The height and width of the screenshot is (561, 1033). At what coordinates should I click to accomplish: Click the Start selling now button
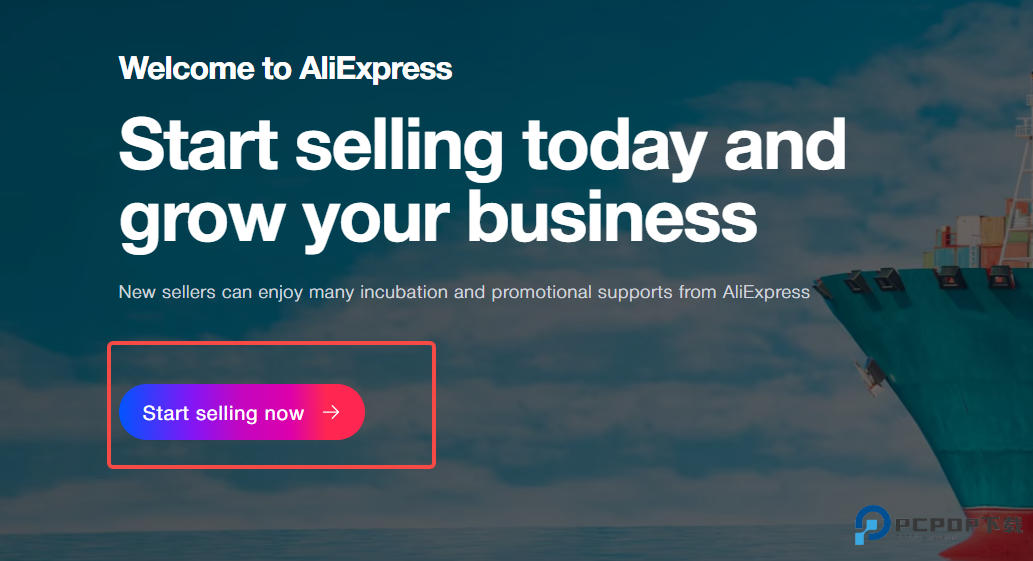[x=242, y=412]
